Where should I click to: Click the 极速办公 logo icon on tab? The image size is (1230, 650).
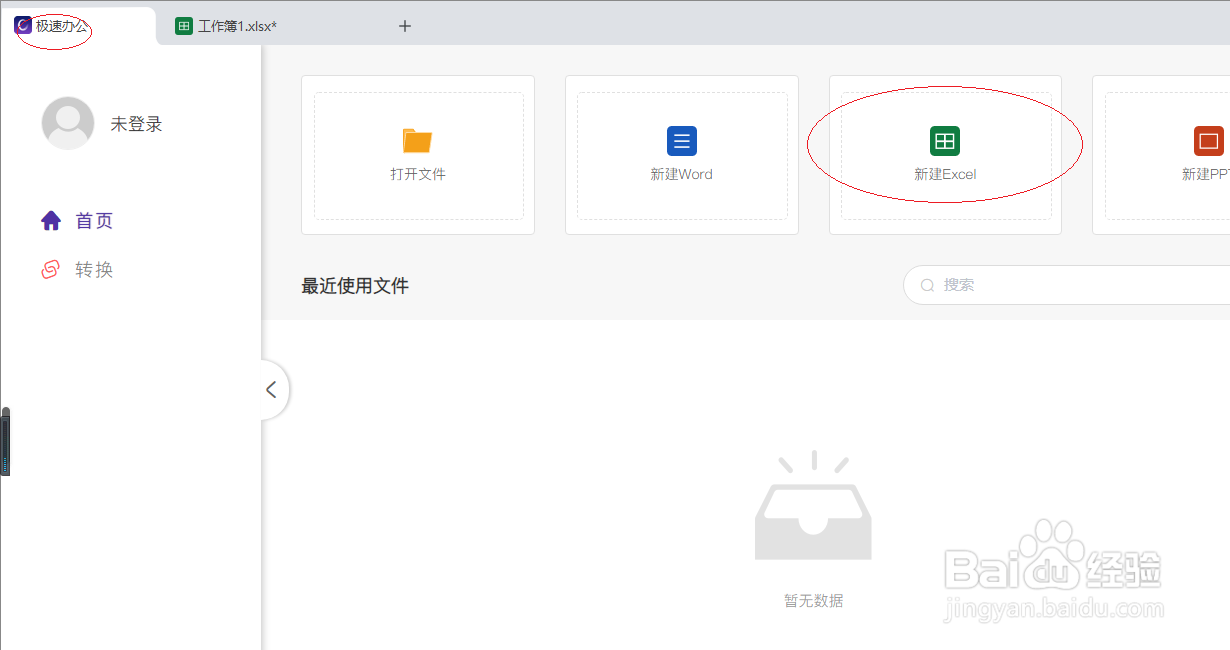click(x=23, y=25)
